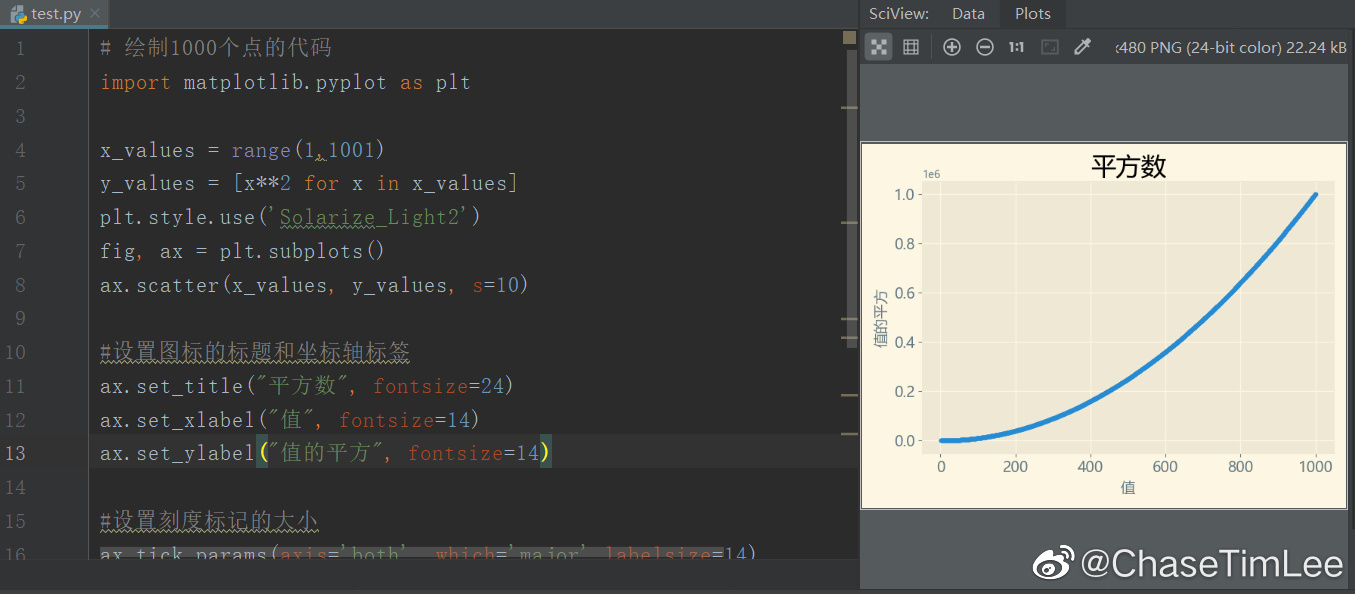1355x594 pixels.
Task: Click the 'import matplotlib.pyplot as plt' line
Action: pos(285,83)
